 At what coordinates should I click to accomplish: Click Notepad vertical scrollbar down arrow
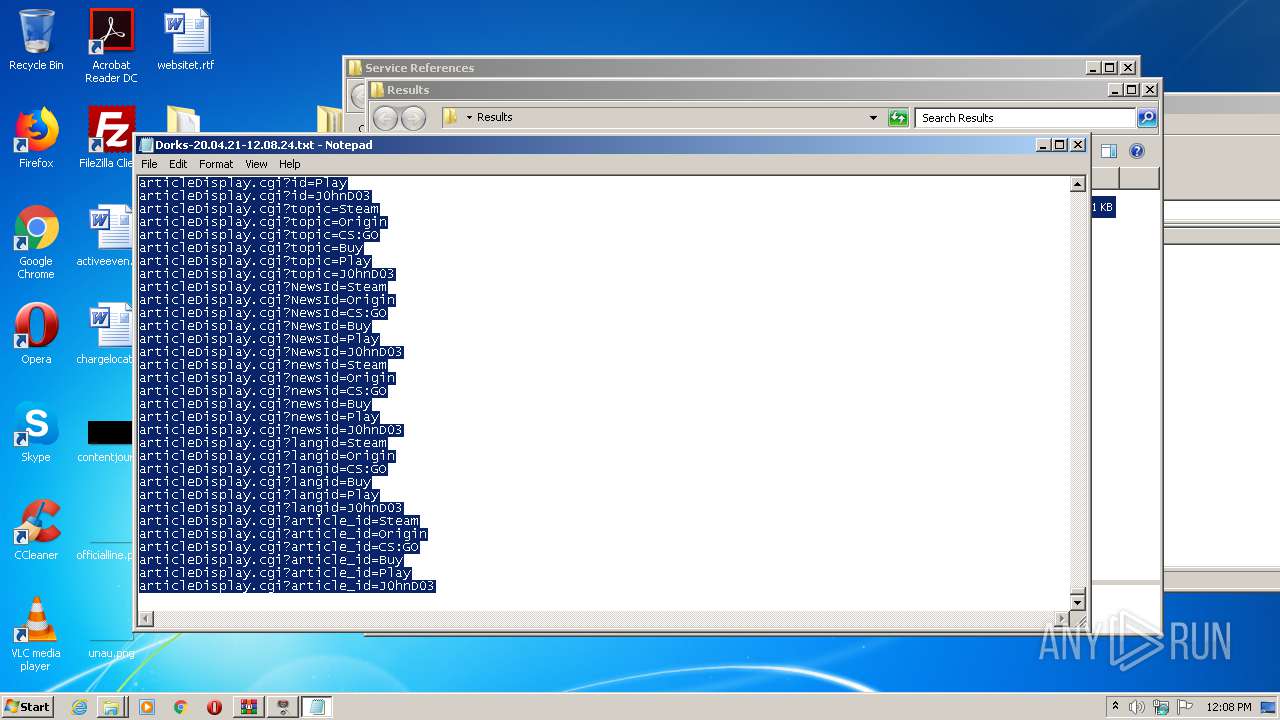click(x=1077, y=602)
